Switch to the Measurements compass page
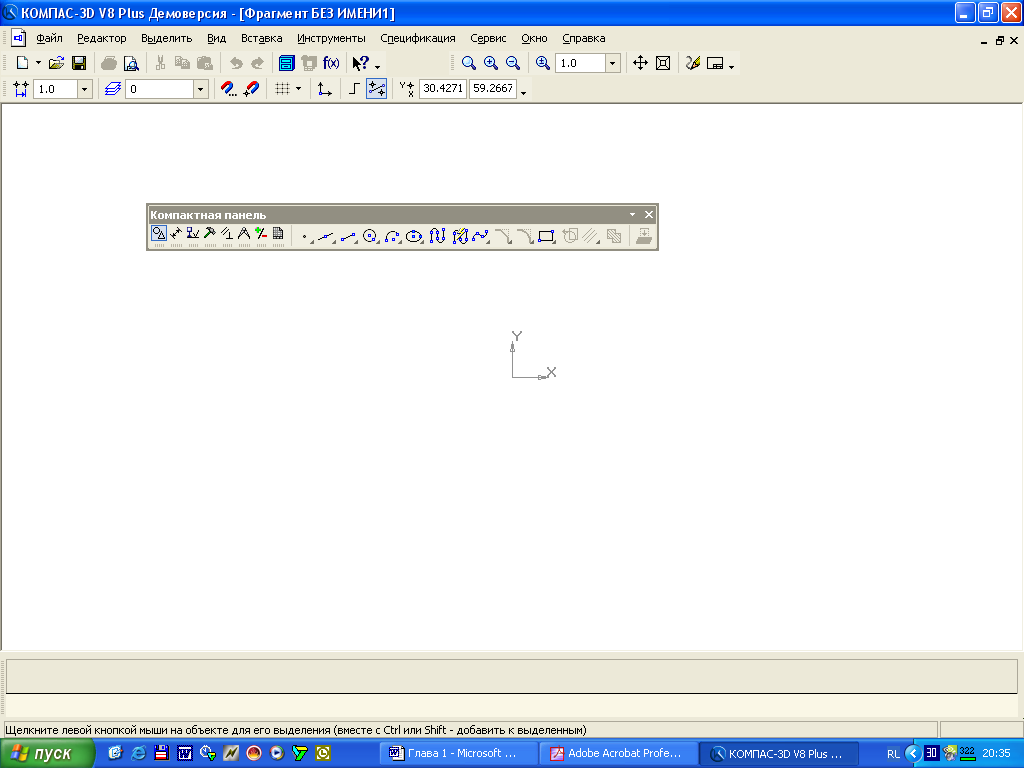Screen dimensions: 1024x768 click(244, 235)
